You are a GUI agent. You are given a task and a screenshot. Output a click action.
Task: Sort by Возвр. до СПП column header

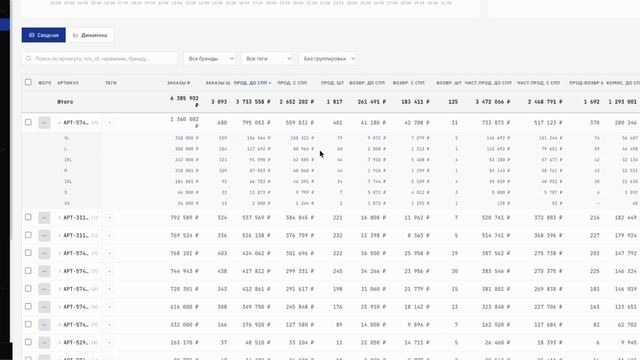(367, 83)
